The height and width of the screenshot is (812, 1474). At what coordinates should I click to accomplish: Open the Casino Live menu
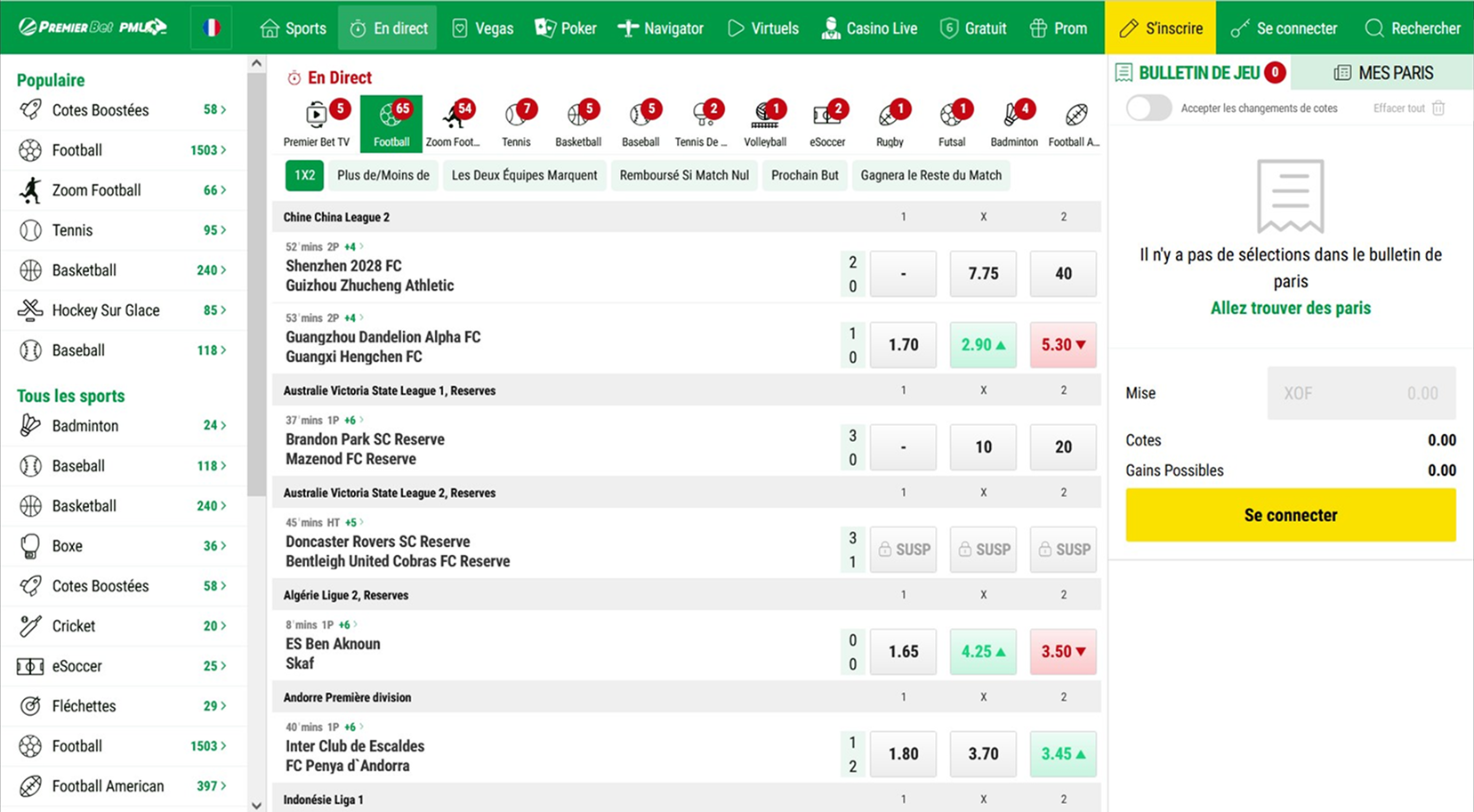point(869,28)
